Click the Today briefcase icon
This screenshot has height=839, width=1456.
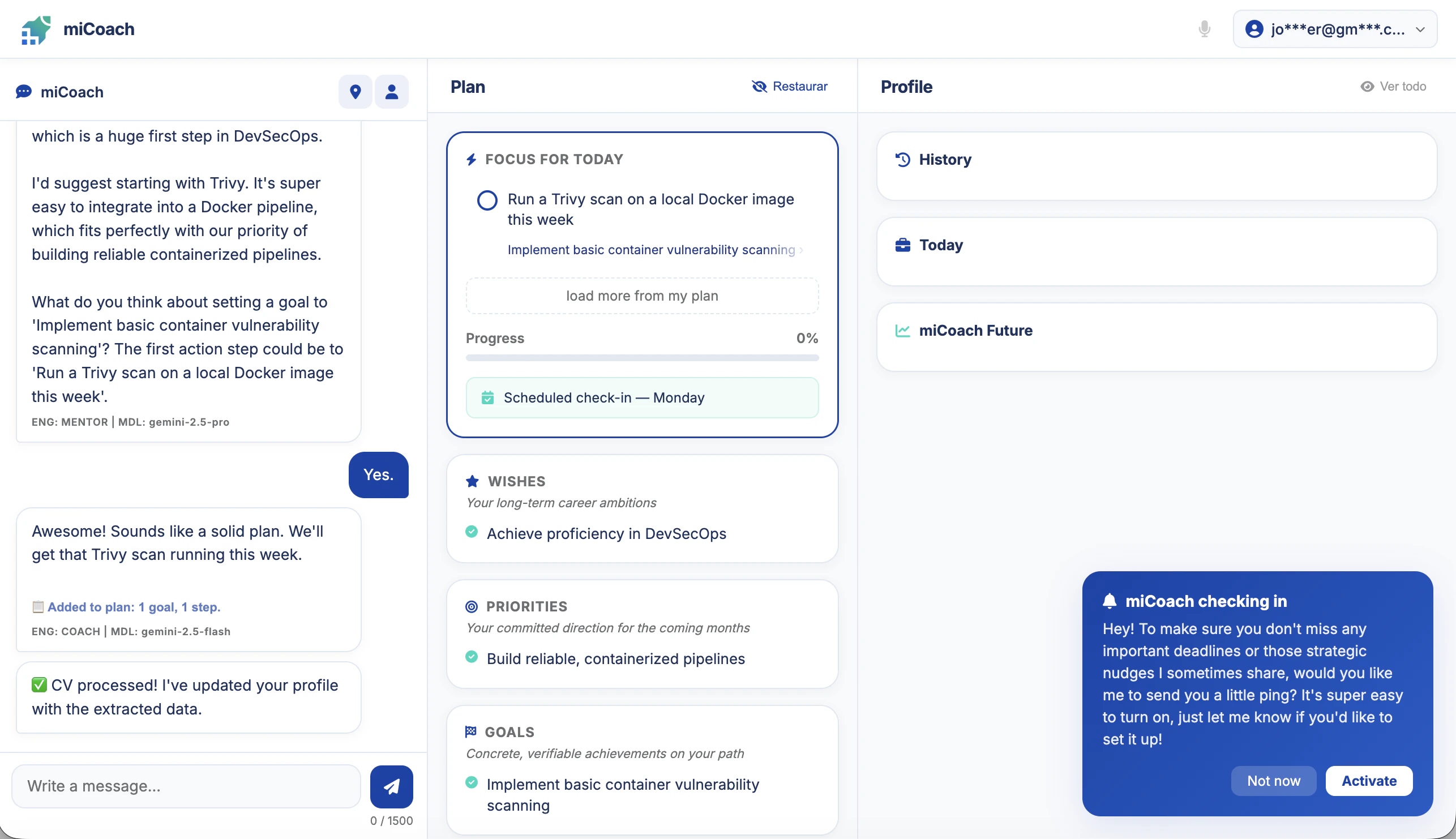(x=902, y=246)
